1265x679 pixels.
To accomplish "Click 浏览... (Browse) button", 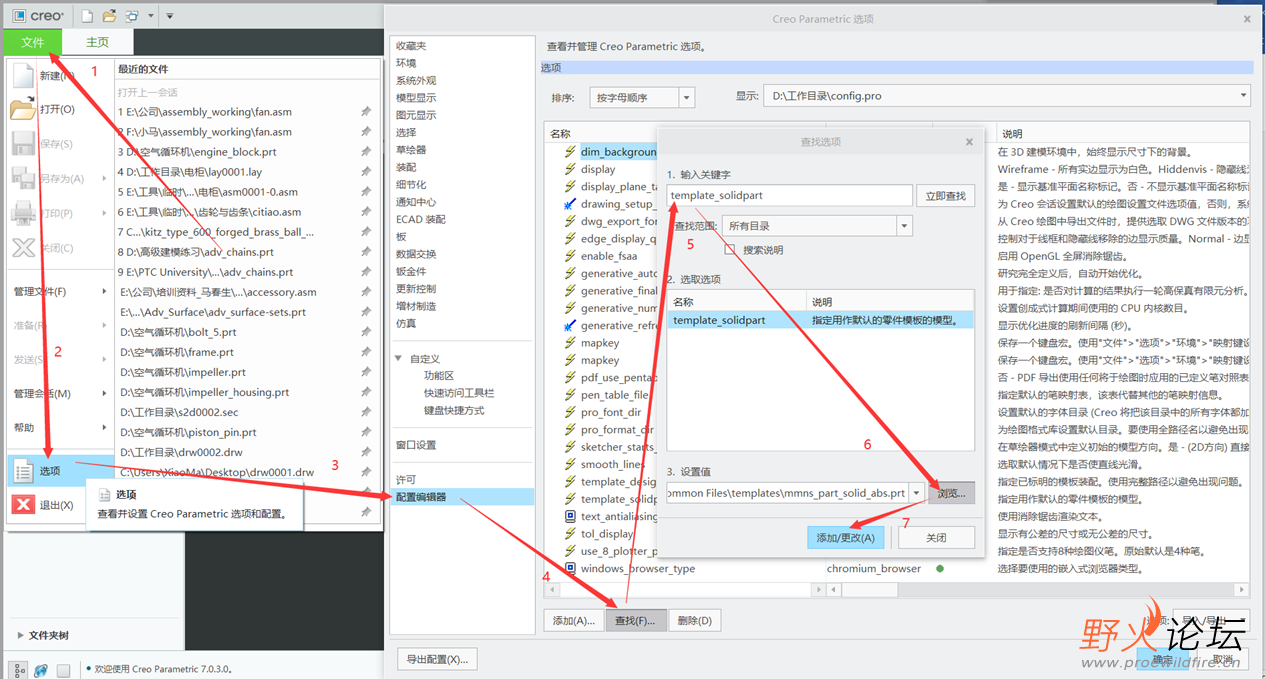I will [x=951, y=492].
